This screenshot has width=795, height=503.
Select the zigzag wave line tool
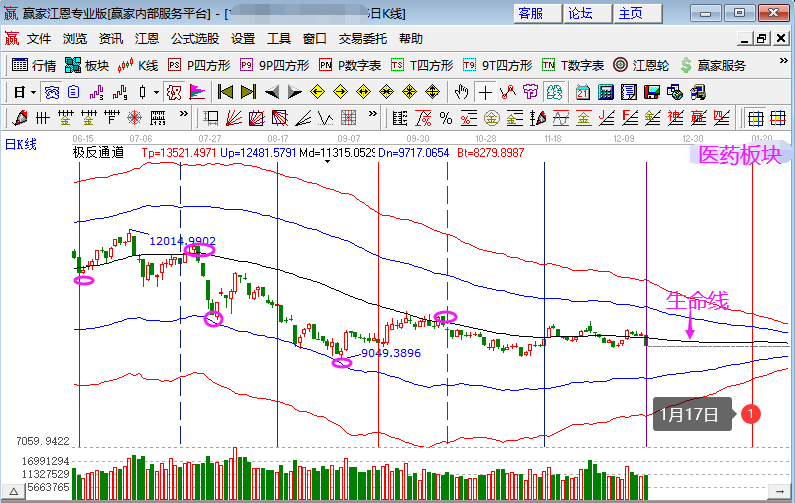pyautogui.click(x=326, y=118)
